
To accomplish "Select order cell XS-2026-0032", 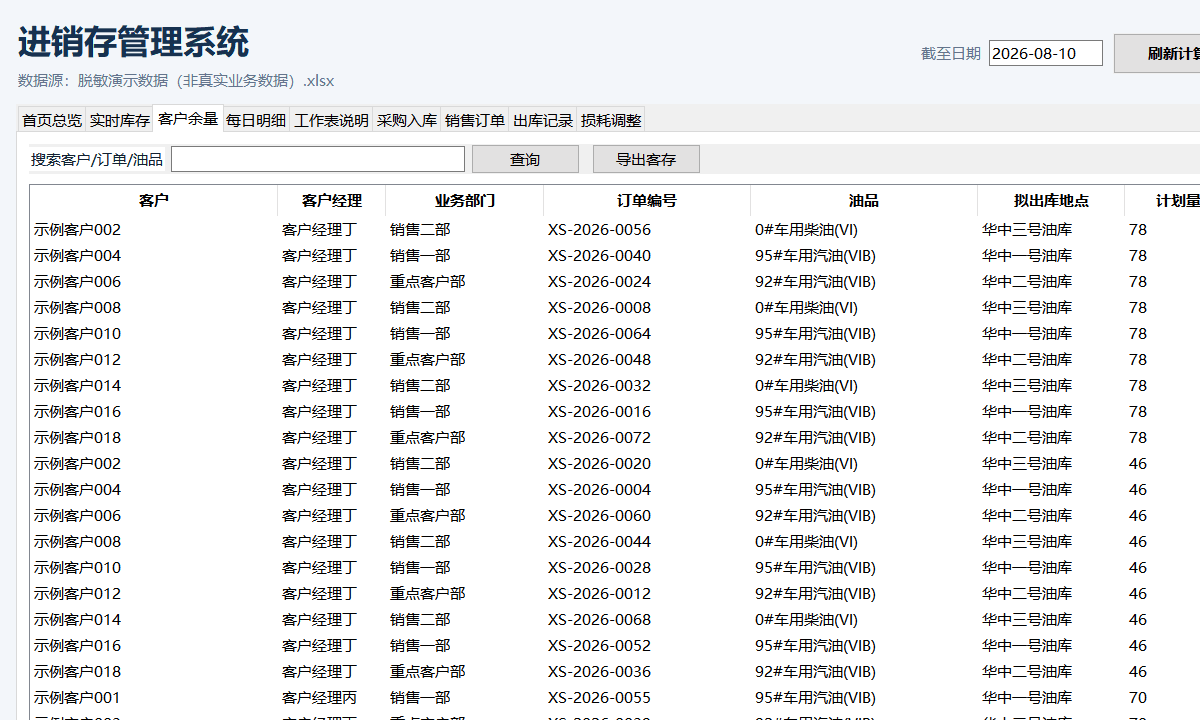I will [599, 385].
